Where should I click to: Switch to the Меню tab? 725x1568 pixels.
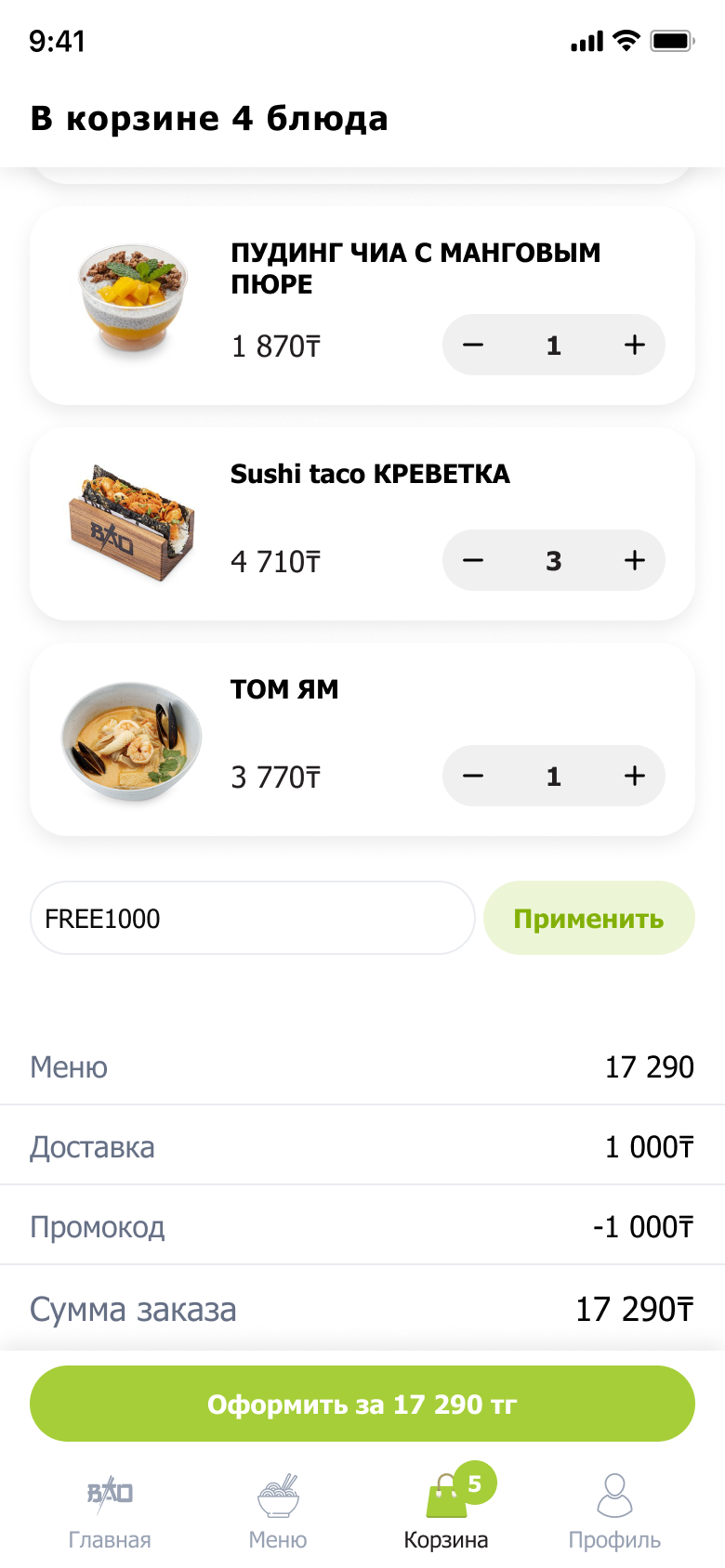278,1512
